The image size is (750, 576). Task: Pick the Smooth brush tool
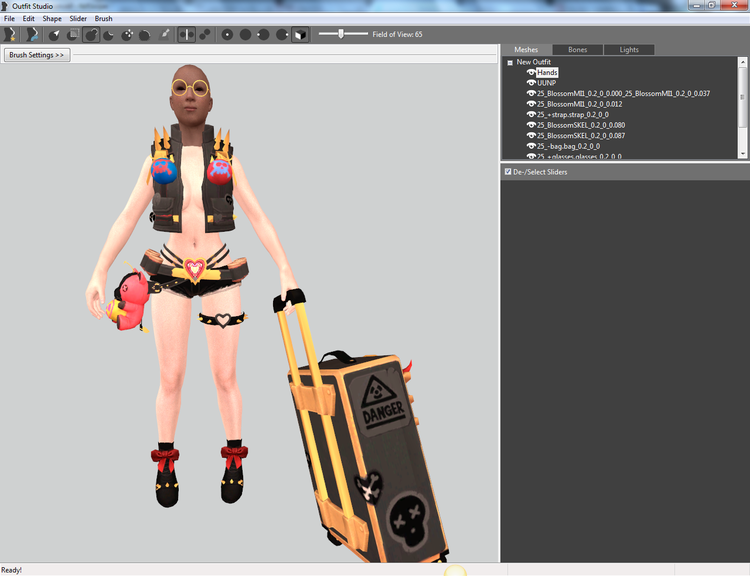[145, 34]
